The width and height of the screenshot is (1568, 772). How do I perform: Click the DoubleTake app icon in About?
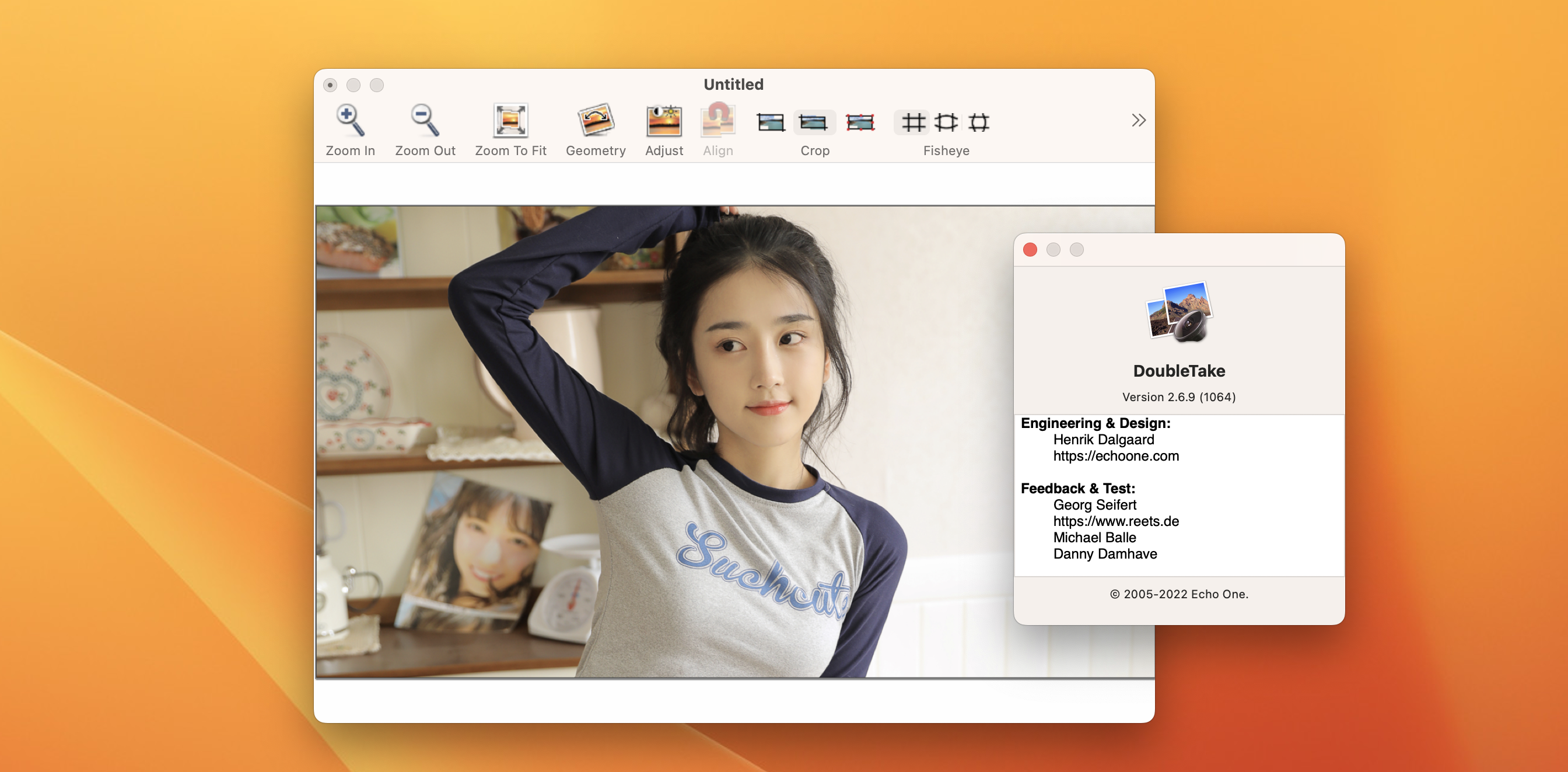1179,311
